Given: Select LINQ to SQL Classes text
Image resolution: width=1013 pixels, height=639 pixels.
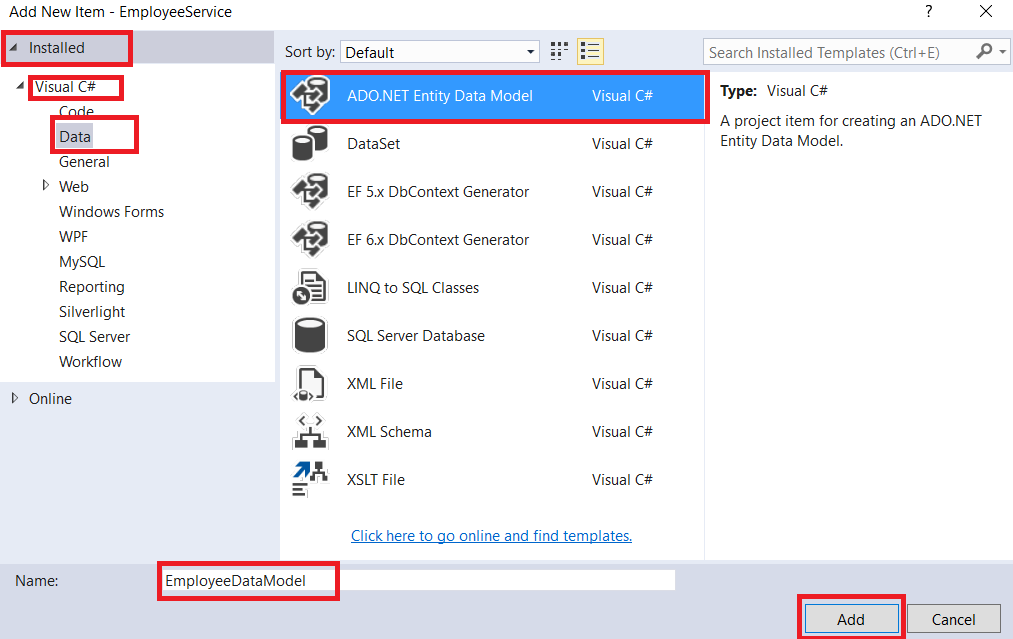Looking at the screenshot, I should click(x=413, y=288).
